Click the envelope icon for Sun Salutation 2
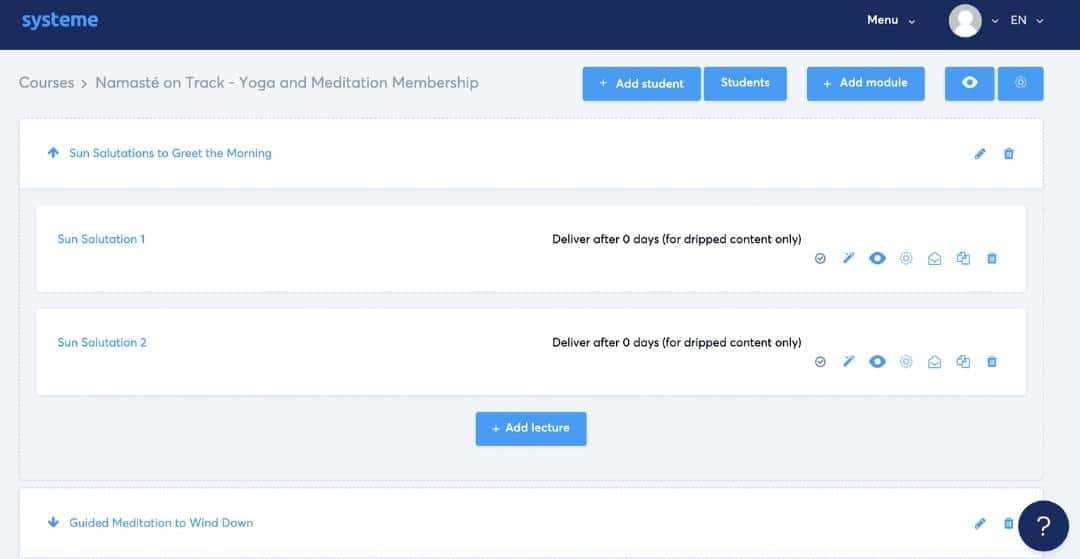The image size is (1080, 559). click(935, 362)
